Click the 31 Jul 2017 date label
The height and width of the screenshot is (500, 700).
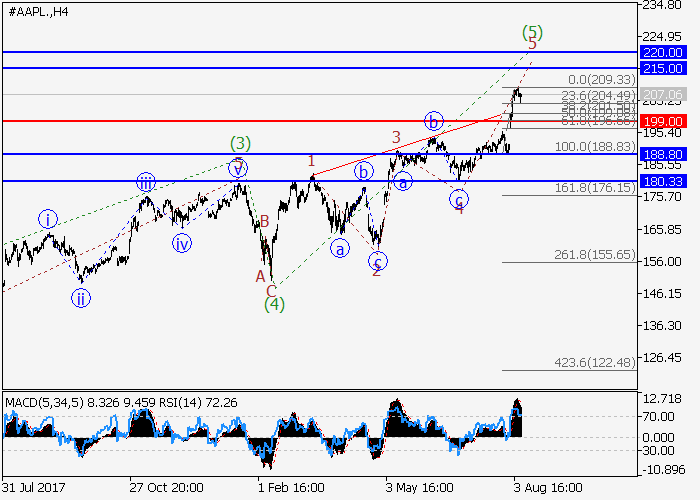33,487
